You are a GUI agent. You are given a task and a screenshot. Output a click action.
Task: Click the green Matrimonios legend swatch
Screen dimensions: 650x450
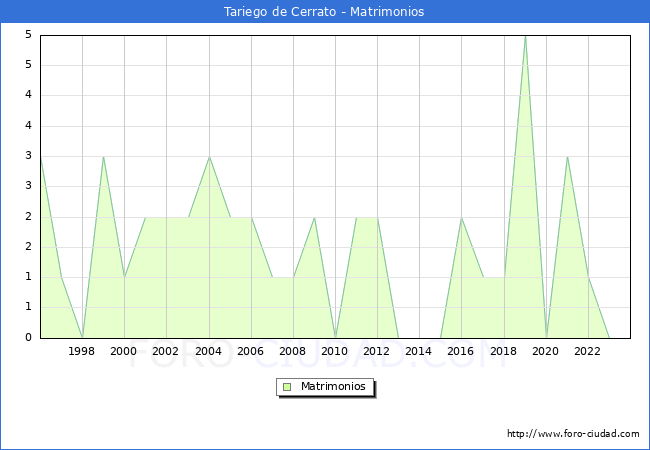point(287,387)
